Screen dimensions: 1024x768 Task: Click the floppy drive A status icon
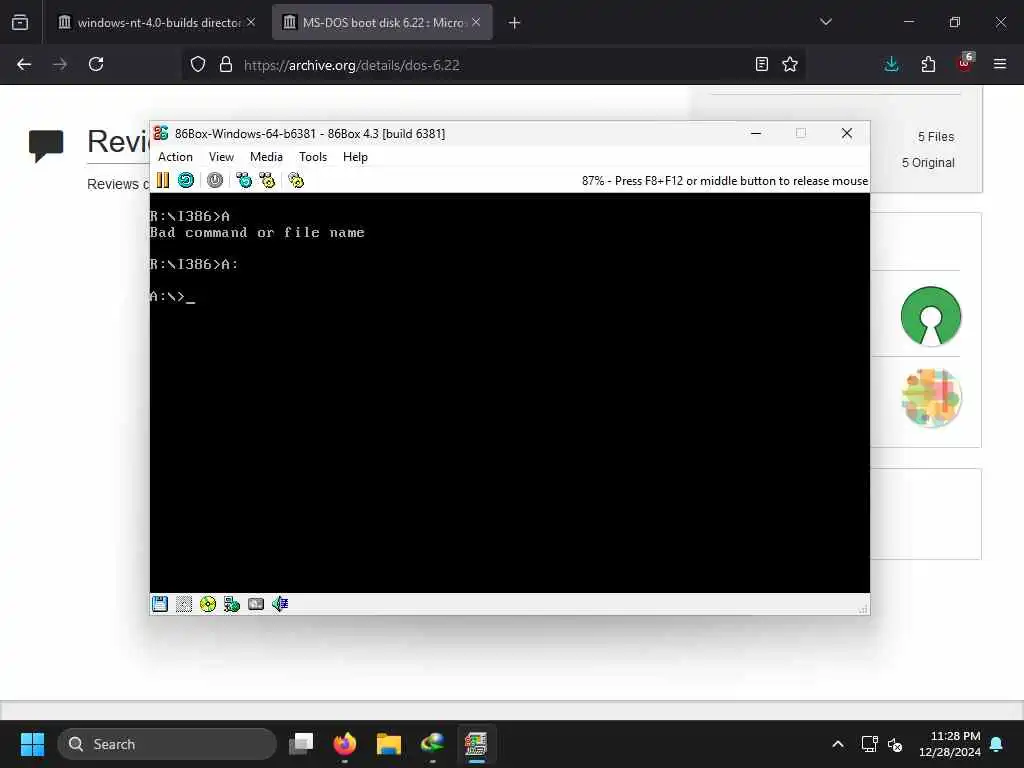tap(160, 604)
